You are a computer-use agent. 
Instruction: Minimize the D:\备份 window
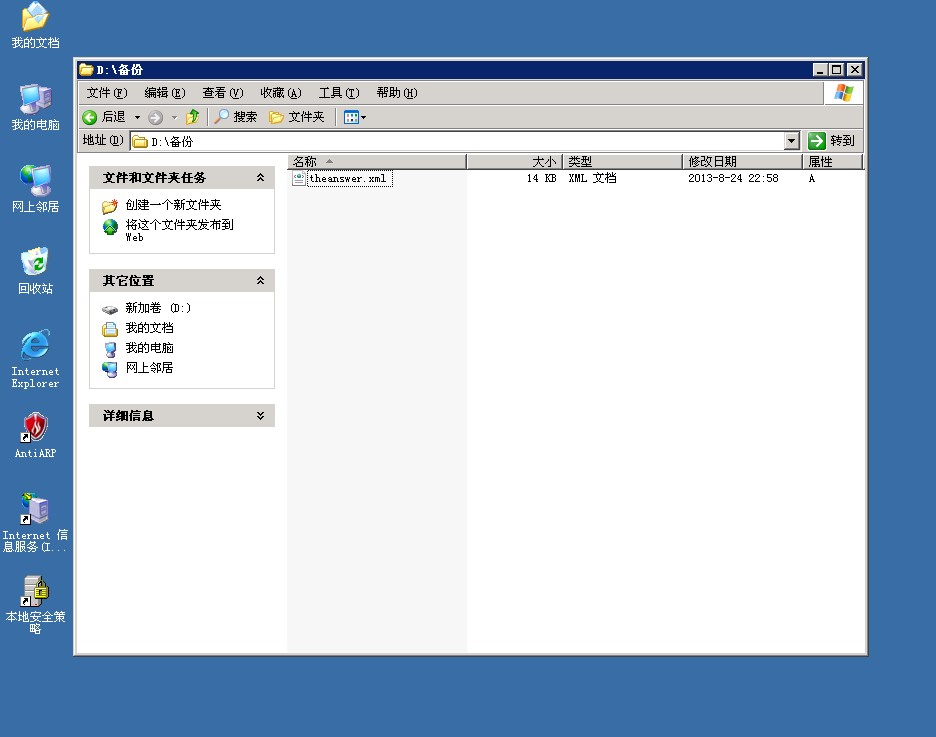pyautogui.click(x=821, y=70)
